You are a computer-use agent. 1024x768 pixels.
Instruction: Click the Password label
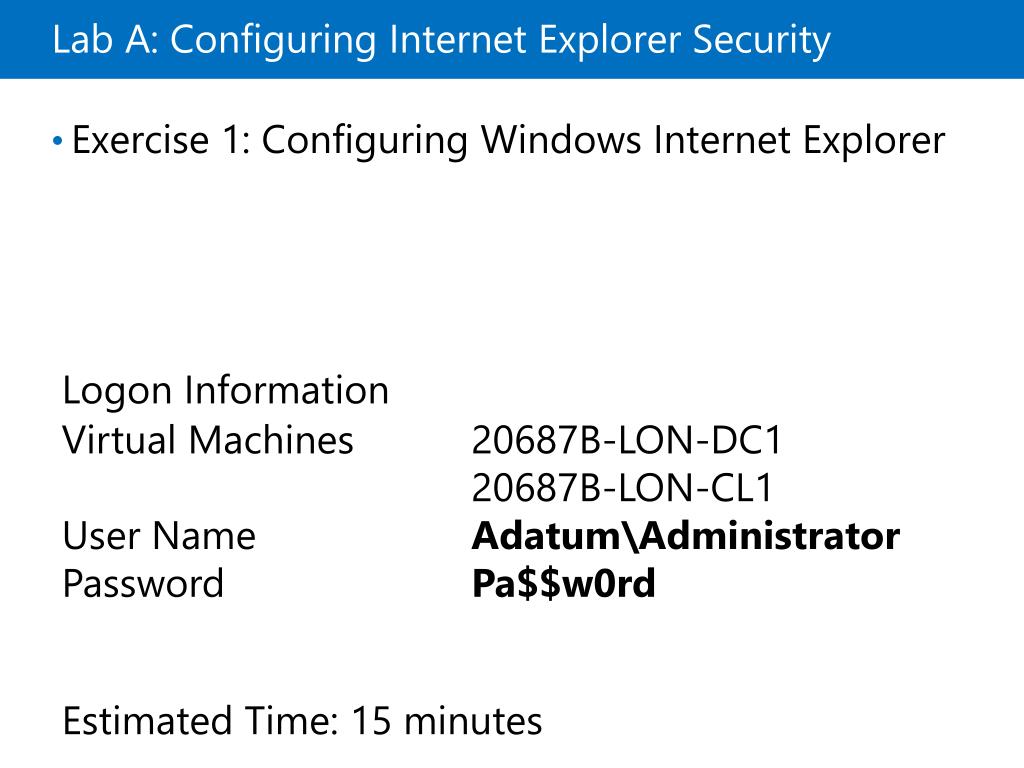click(143, 584)
